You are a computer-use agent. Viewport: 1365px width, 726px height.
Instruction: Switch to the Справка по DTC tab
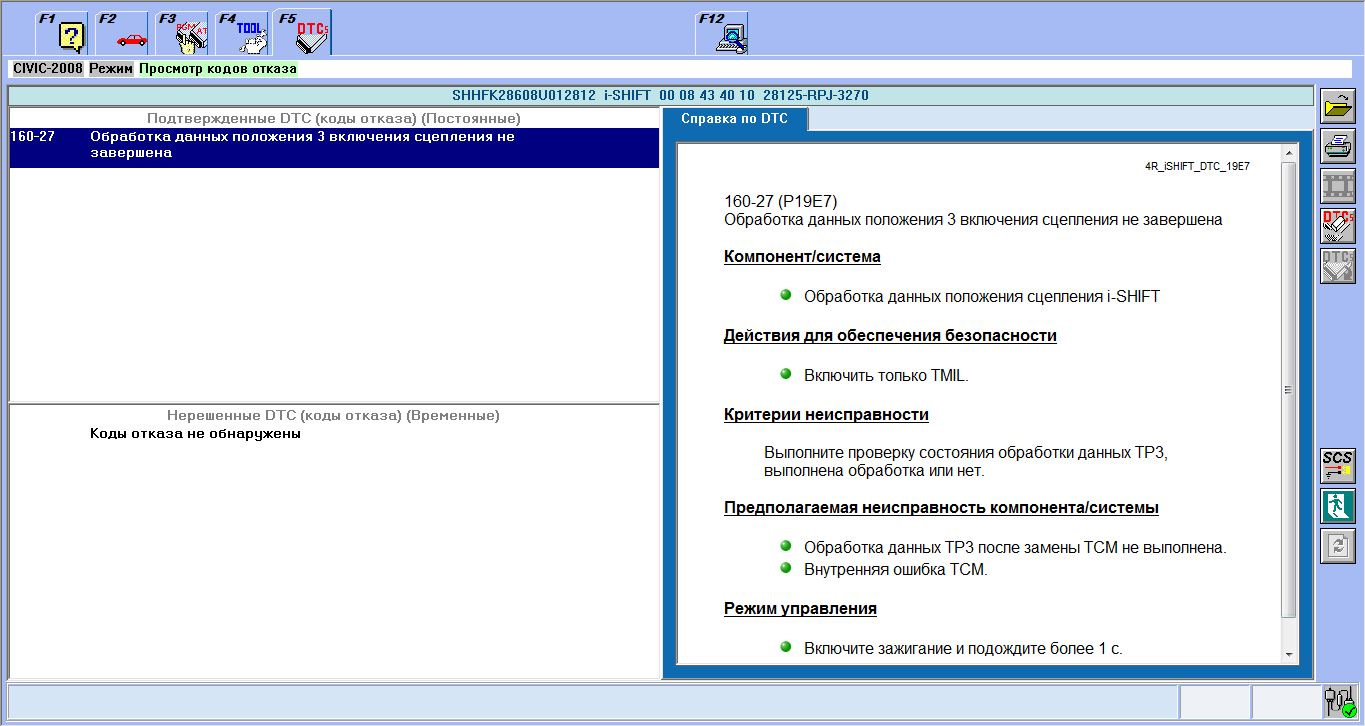(x=734, y=119)
